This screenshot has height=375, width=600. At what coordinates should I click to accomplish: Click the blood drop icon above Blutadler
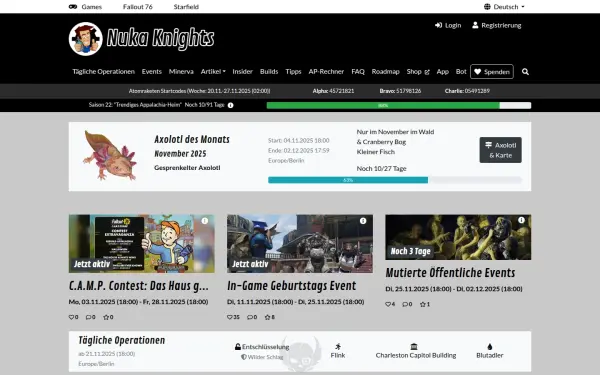point(490,347)
